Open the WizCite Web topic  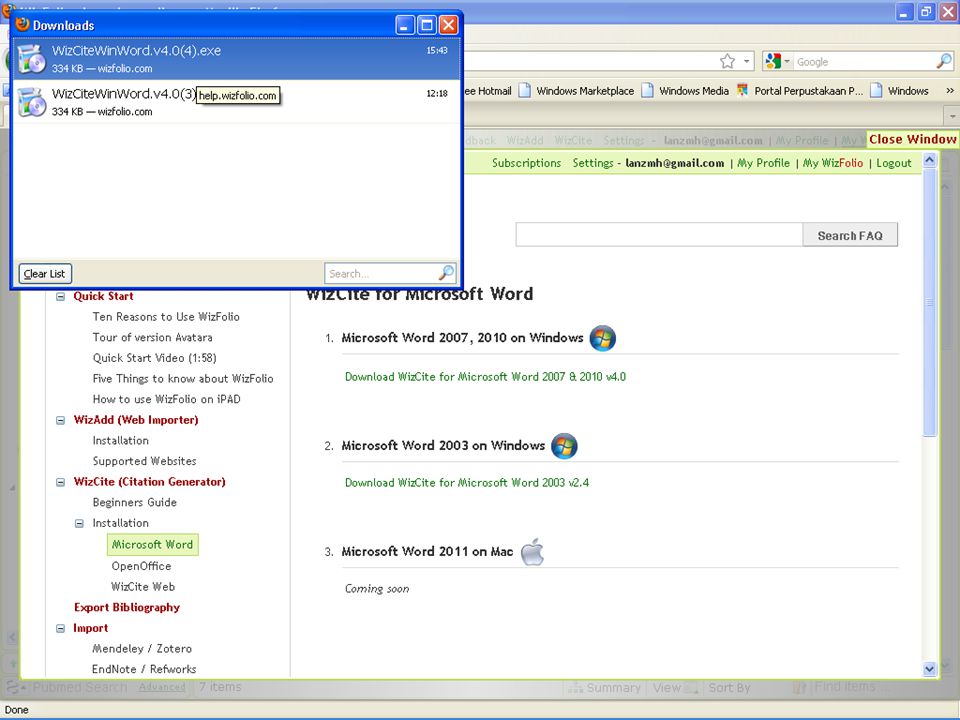point(143,587)
